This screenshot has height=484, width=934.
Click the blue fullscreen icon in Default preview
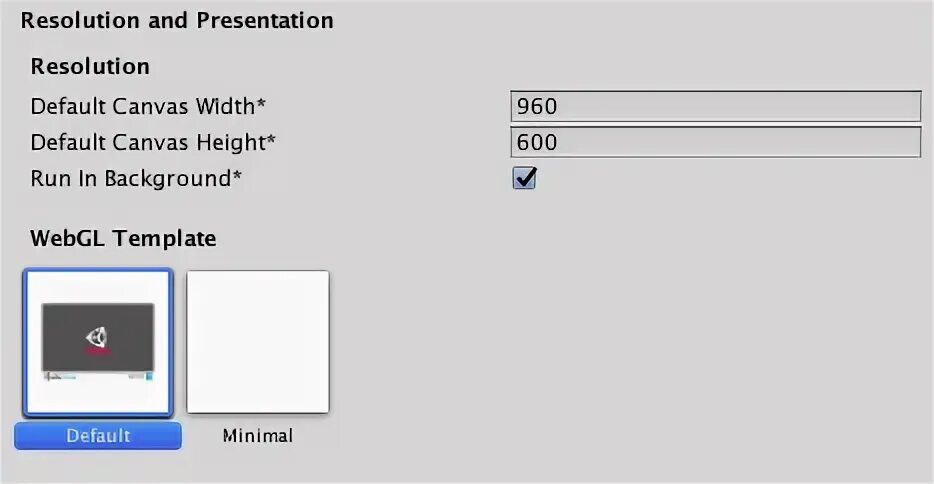(150, 377)
